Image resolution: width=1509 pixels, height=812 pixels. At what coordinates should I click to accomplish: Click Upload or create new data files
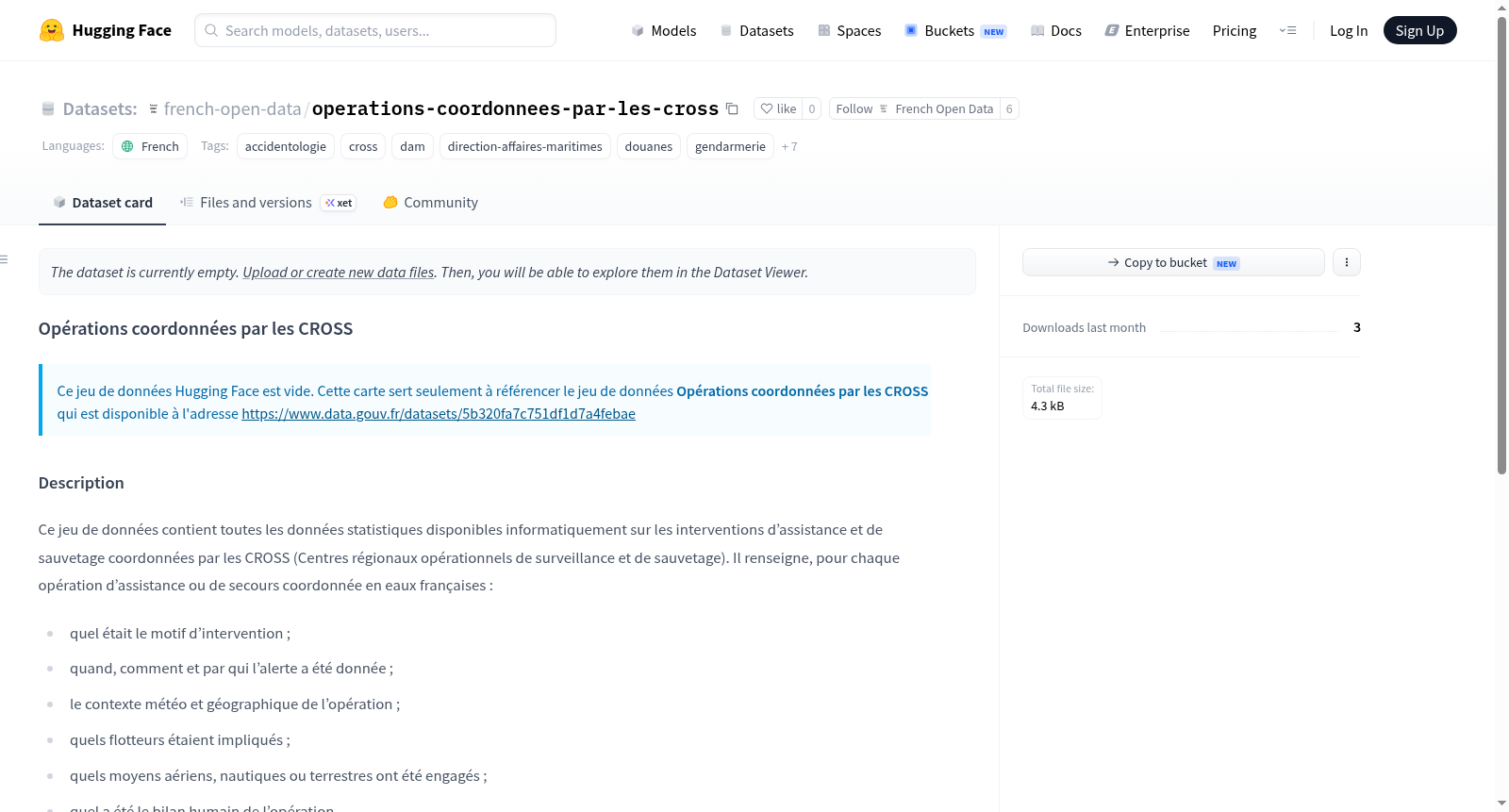point(339,272)
